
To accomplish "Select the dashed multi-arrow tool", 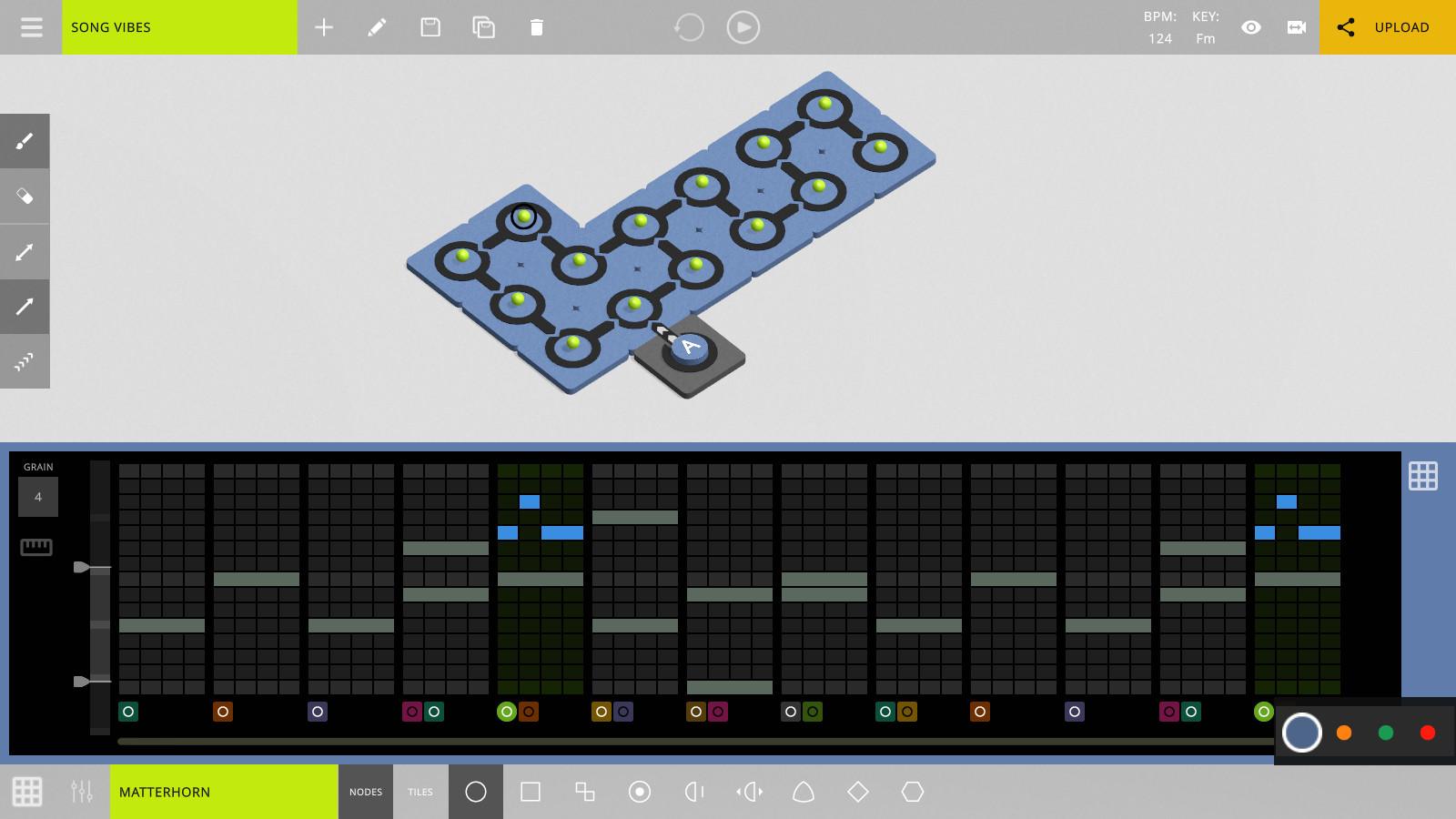I will pos(25,361).
